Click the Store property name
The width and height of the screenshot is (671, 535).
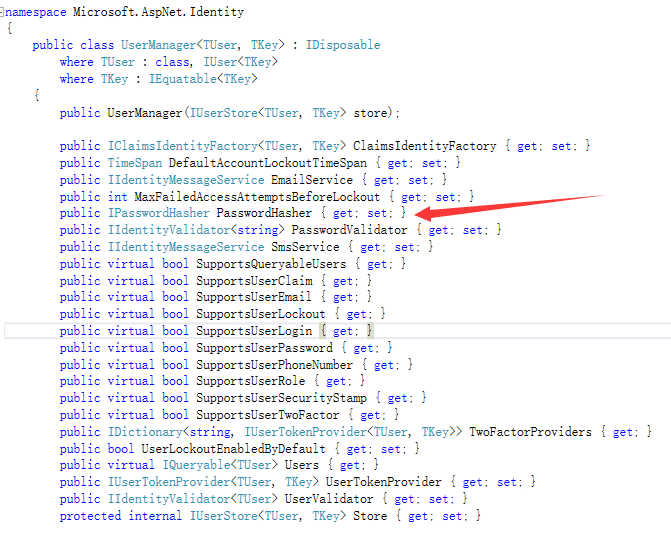tap(370, 516)
